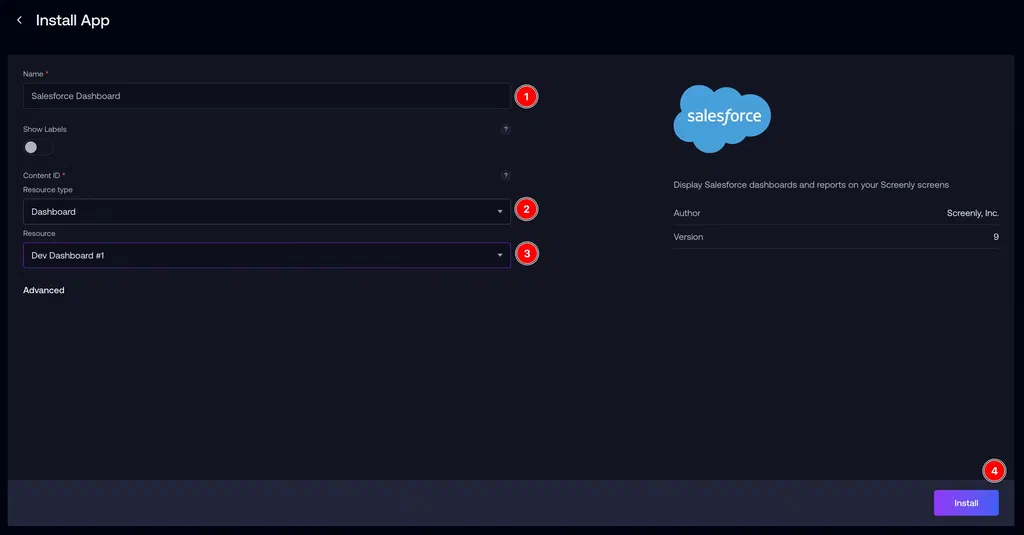Expand the Advanced section
The height and width of the screenshot is (535, 1024).
pos(44,290)
